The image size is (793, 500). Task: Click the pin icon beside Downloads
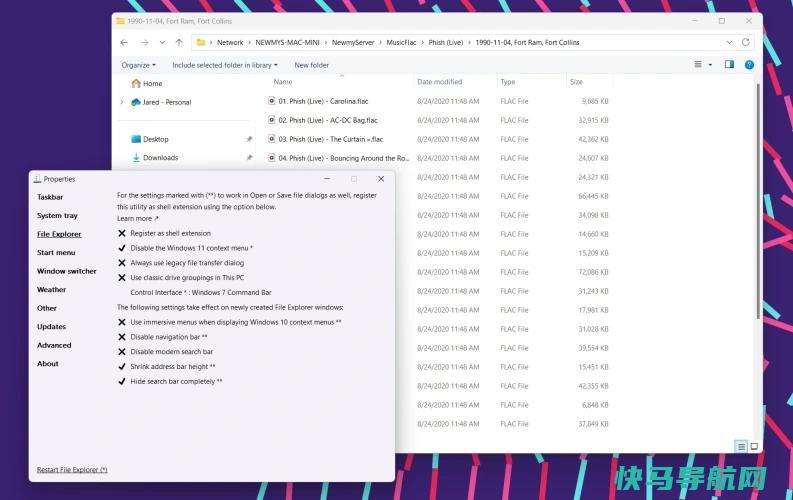(249, 158)
